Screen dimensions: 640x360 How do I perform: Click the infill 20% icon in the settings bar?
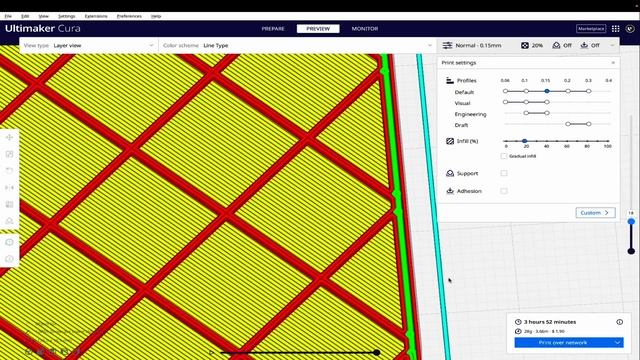pyautogui.click(x=525, y=45)
